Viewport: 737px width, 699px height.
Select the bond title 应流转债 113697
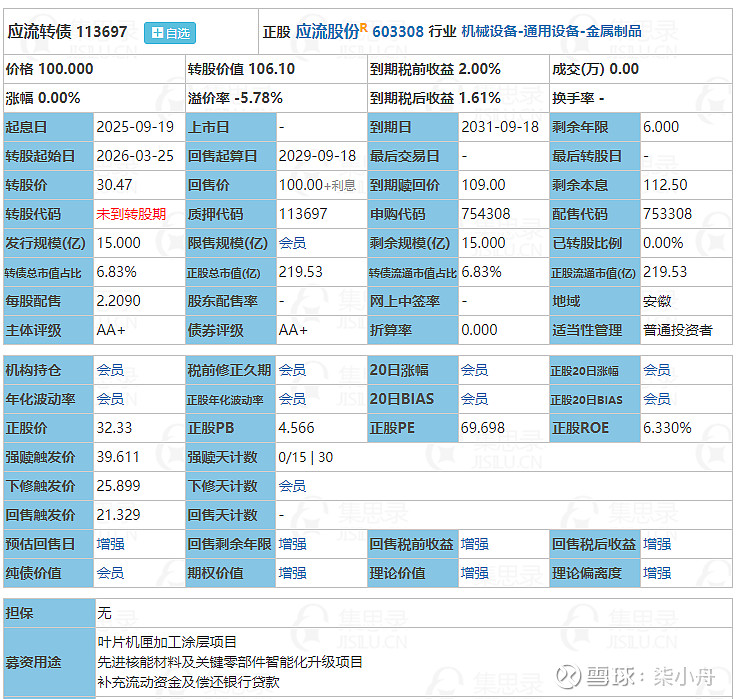point(67,31)
